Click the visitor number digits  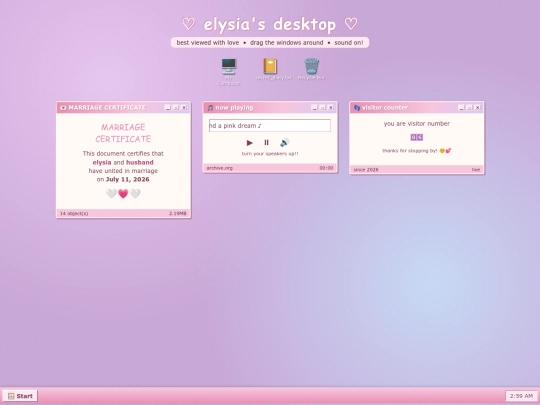pyautogui.click(x=416, y=137)
